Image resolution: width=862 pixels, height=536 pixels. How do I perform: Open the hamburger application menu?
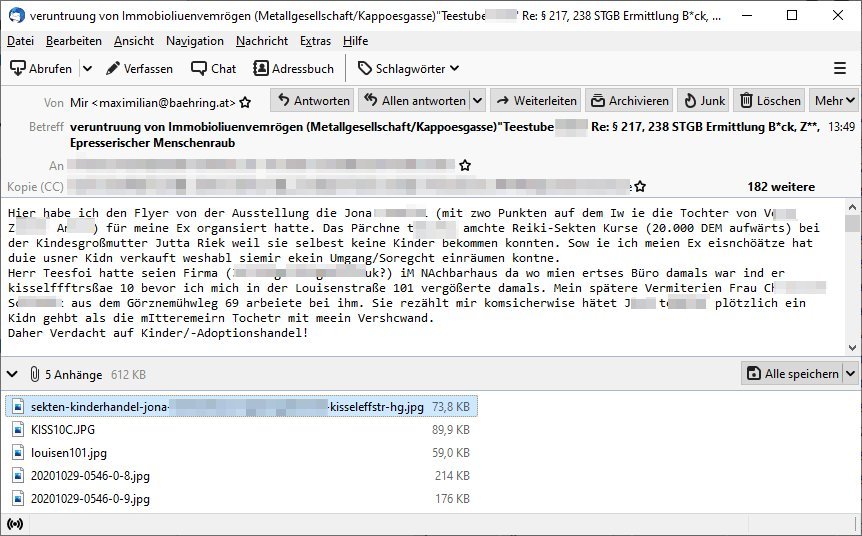point(839,68)
